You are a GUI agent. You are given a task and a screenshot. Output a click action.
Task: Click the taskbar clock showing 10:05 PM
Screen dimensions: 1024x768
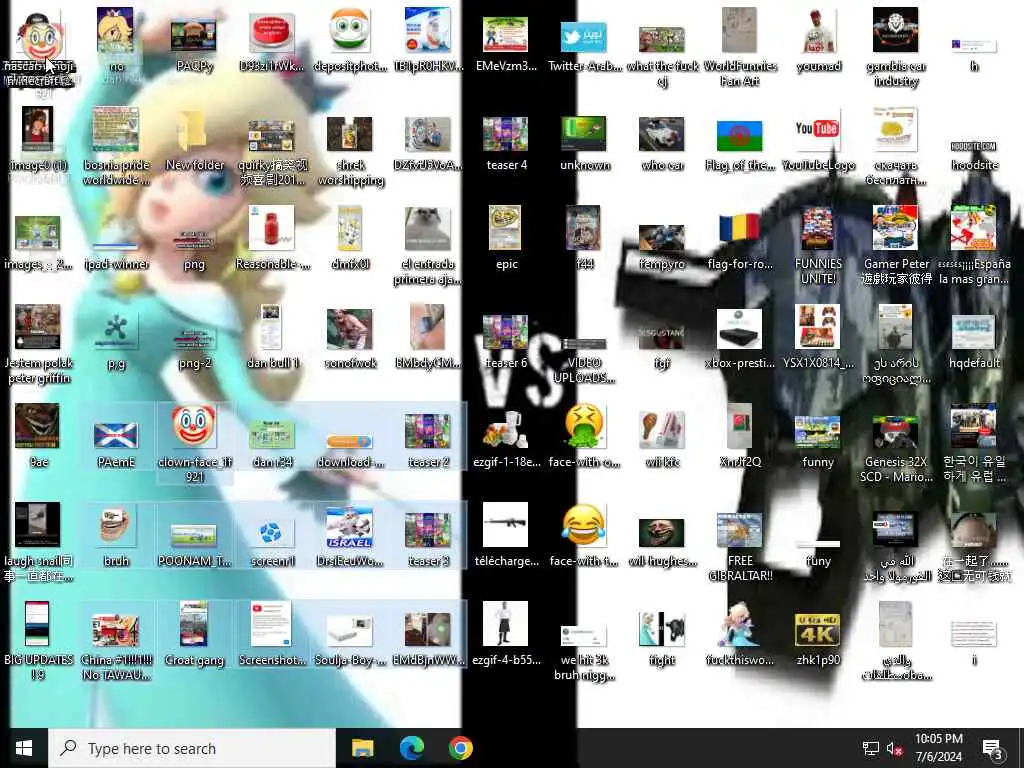[938, 748]
